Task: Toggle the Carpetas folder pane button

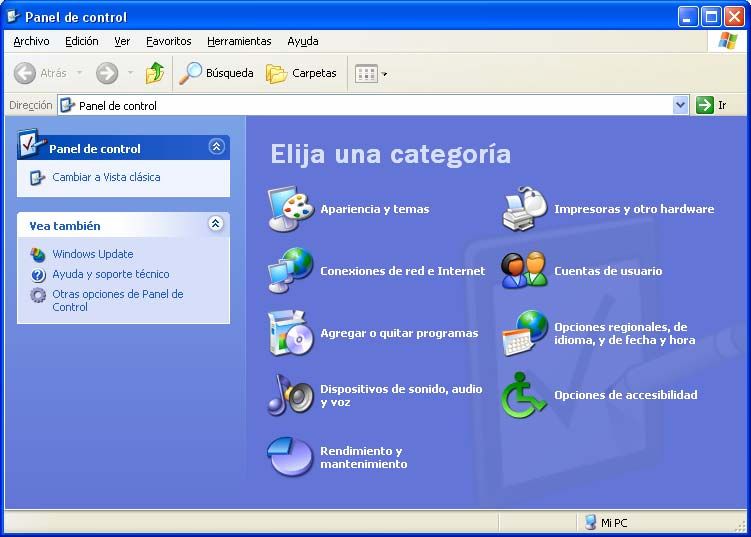Action: point(301,73)
